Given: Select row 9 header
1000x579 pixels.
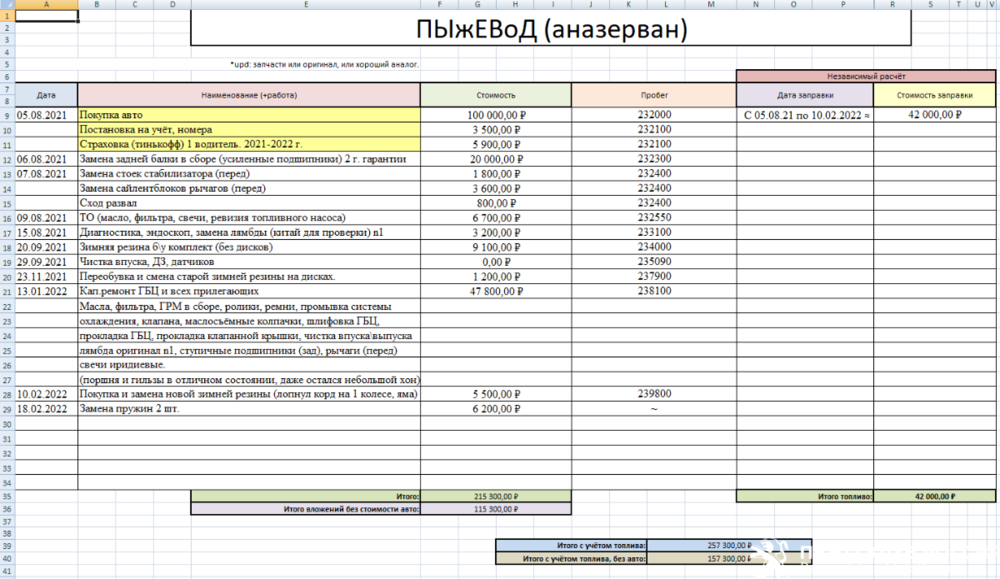Looking at the screenshot, I should click(x=7, y=115).
